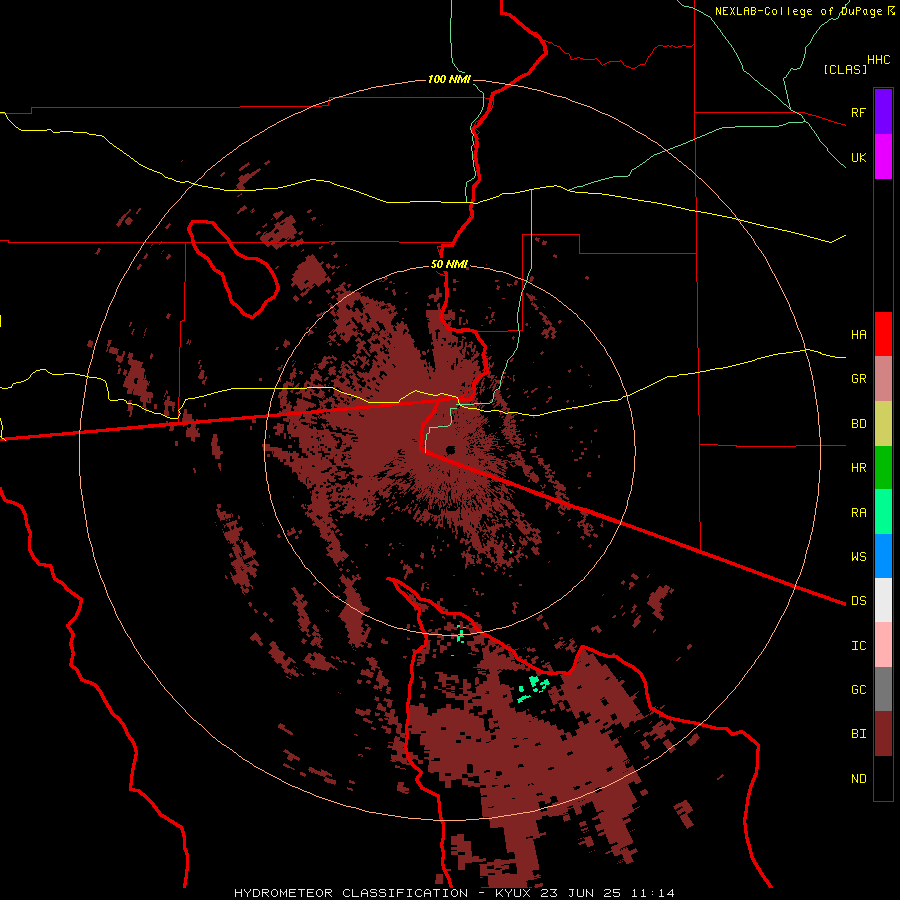Select the GR pink legend swatch
Viewport: 900px width, 900px height.
[x=883, y=379]
